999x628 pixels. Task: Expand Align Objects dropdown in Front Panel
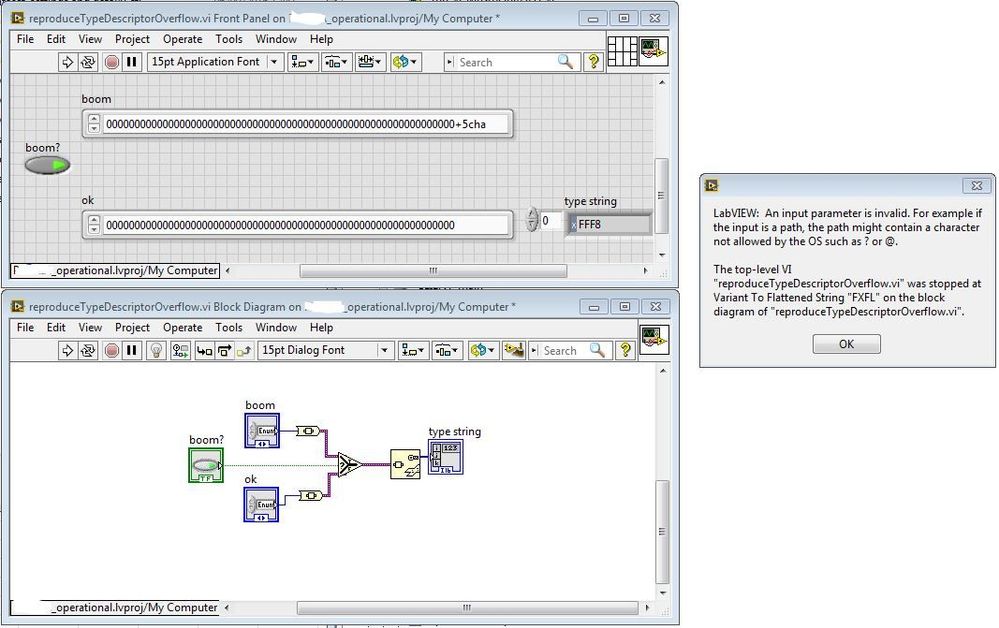coord(302,62)
